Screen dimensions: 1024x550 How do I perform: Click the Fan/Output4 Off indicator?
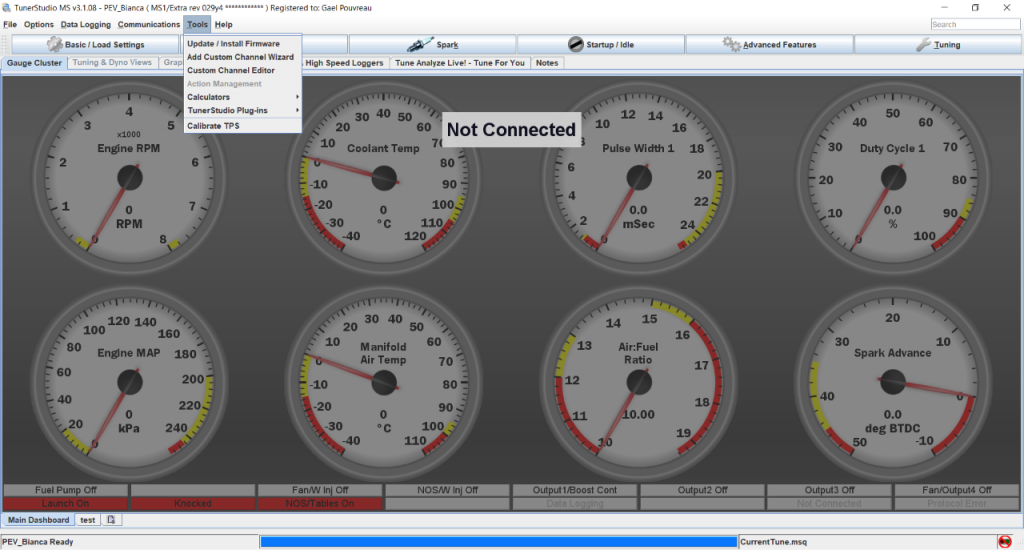pyautogui.click(x=957, y=490)
